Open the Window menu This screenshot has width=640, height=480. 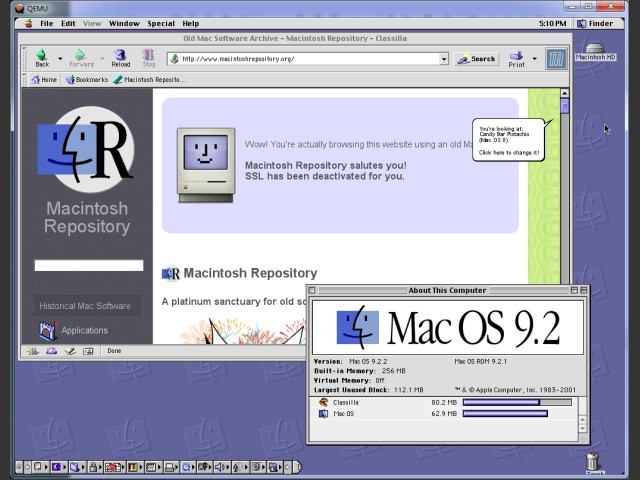(124, 24)
